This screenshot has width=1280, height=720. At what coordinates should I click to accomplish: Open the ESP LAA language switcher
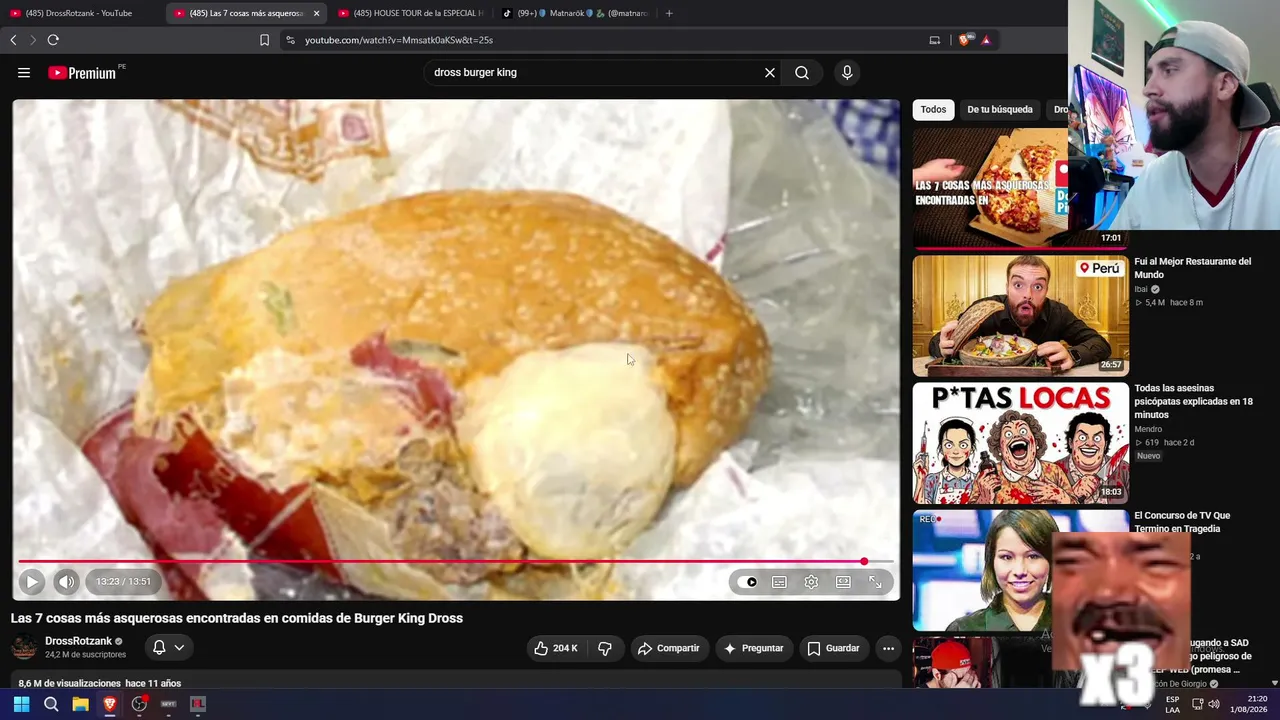pos(1172,704)
